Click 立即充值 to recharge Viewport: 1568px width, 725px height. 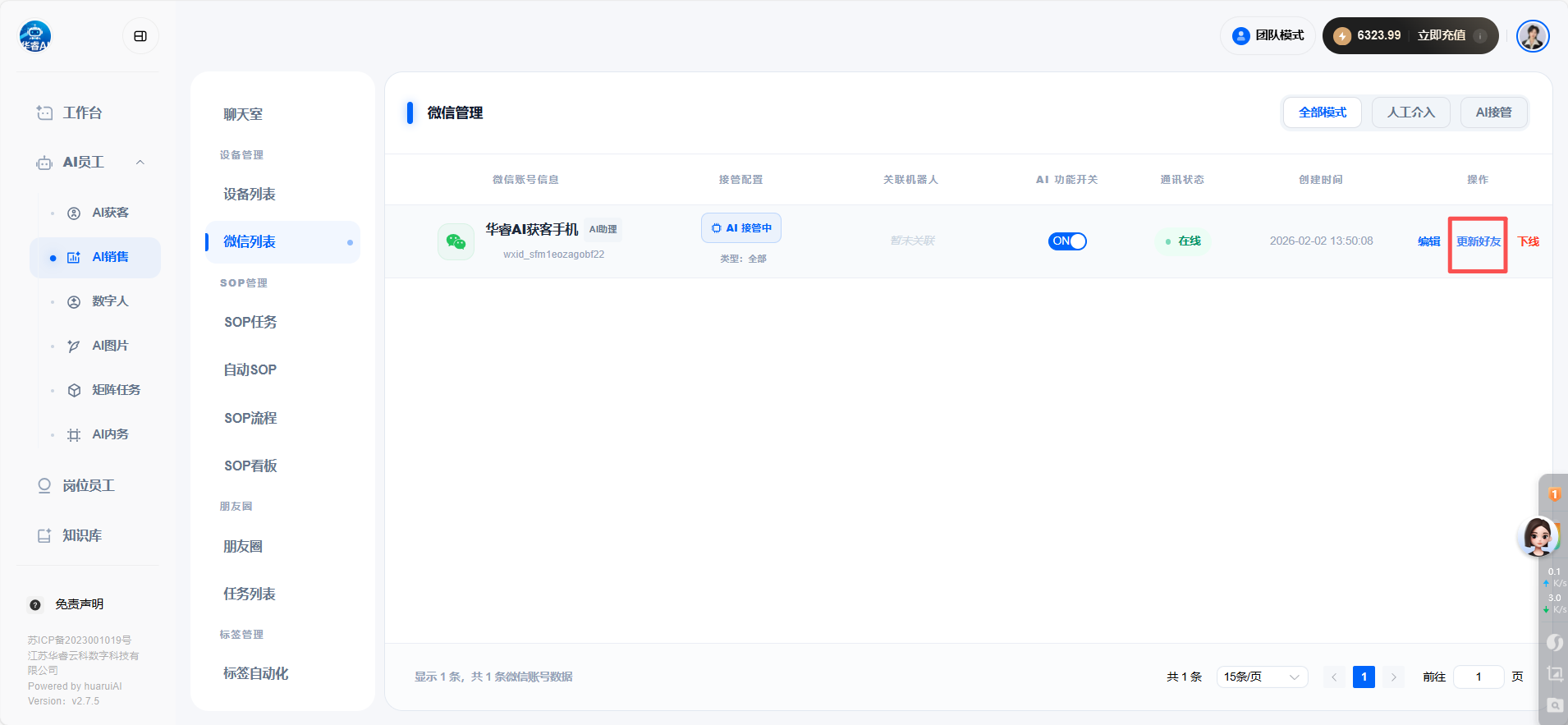1441,36
